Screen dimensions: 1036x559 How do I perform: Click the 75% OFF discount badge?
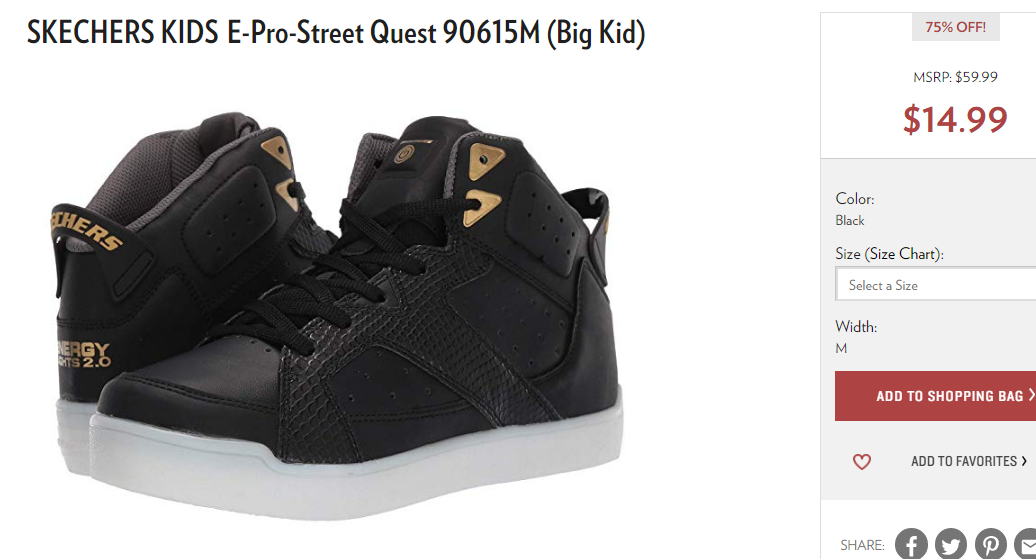click(955, 27)
